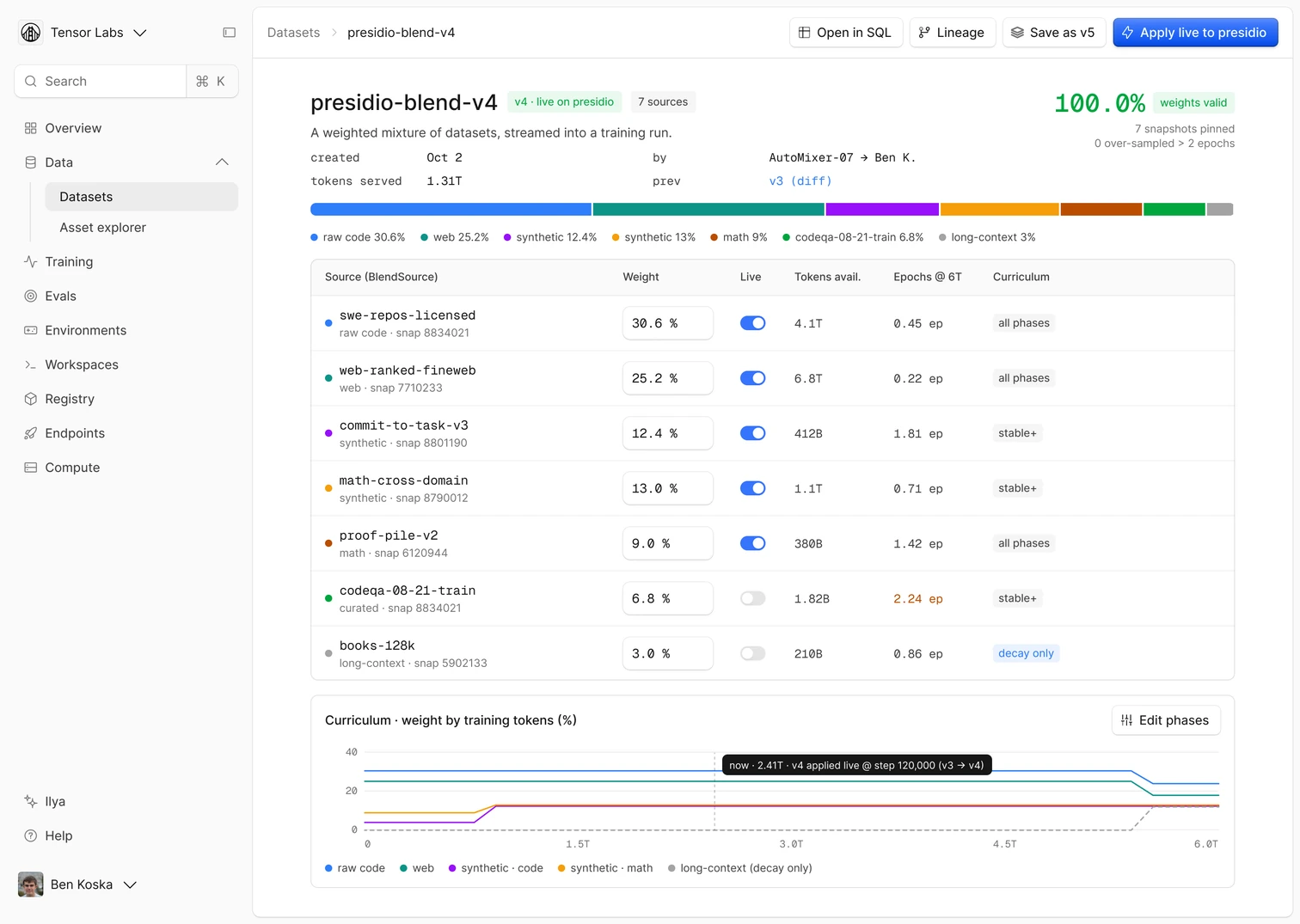The height and width of the screenshot is (924, 1300).
Task: Click the Ilya sparkle icon
Action: point(31,801)
